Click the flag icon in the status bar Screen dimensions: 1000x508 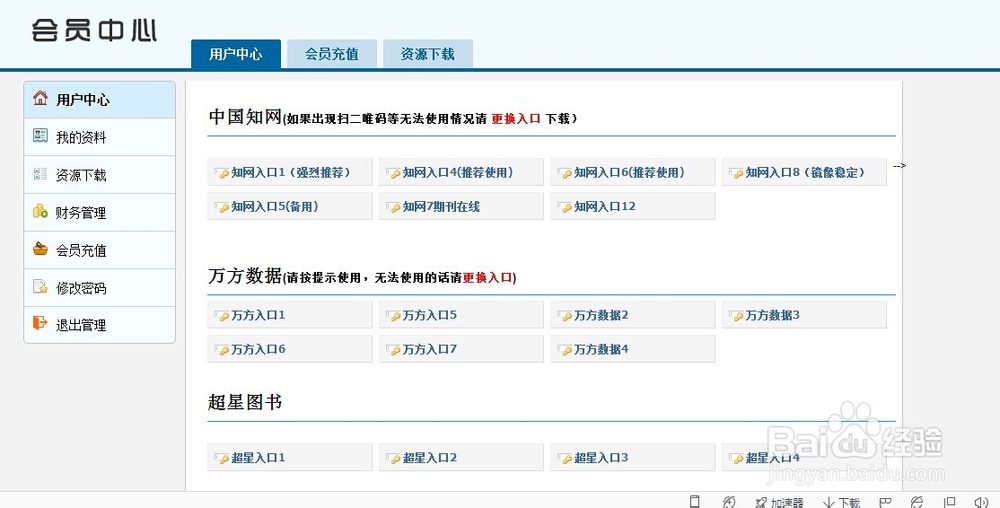coord(885,503)
